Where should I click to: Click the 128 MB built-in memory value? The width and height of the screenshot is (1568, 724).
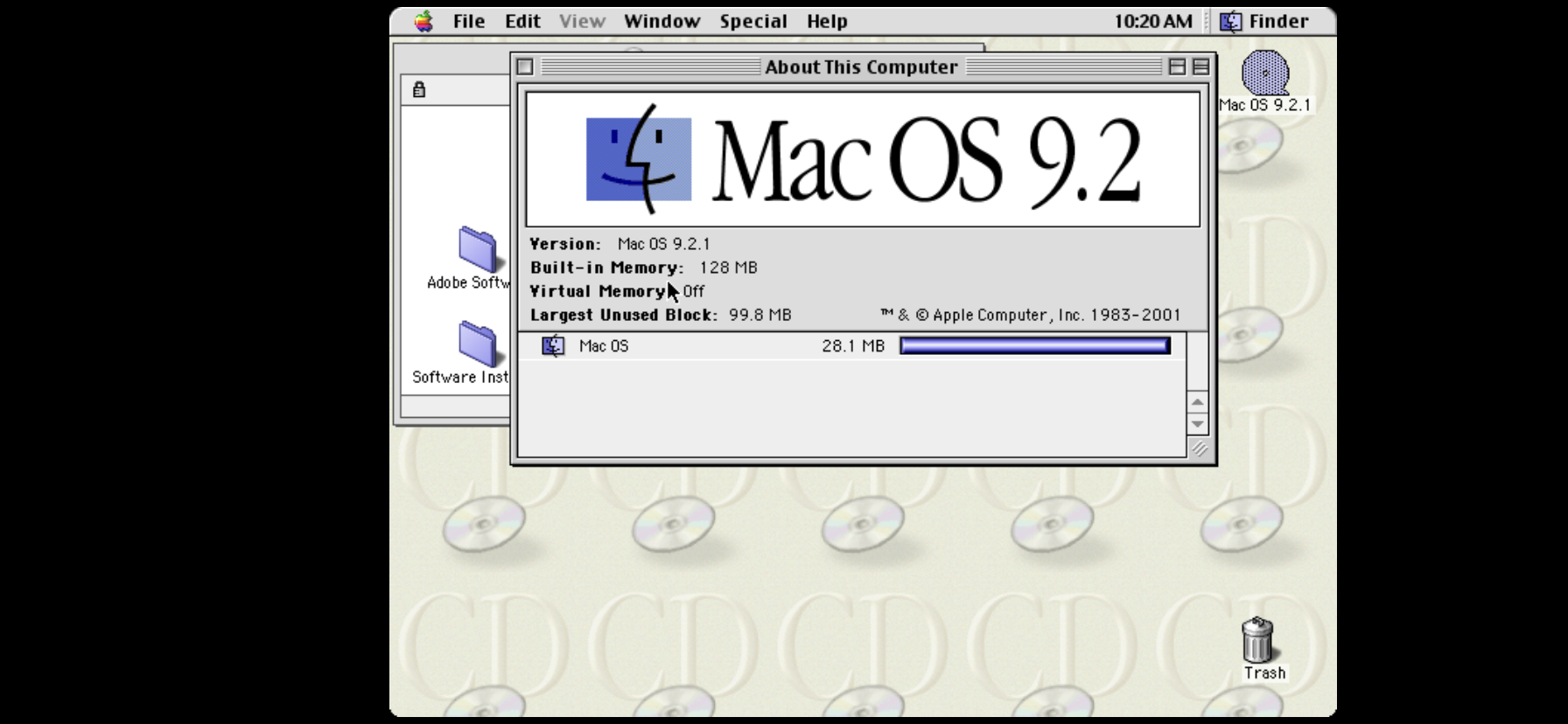tap(728, 268)
